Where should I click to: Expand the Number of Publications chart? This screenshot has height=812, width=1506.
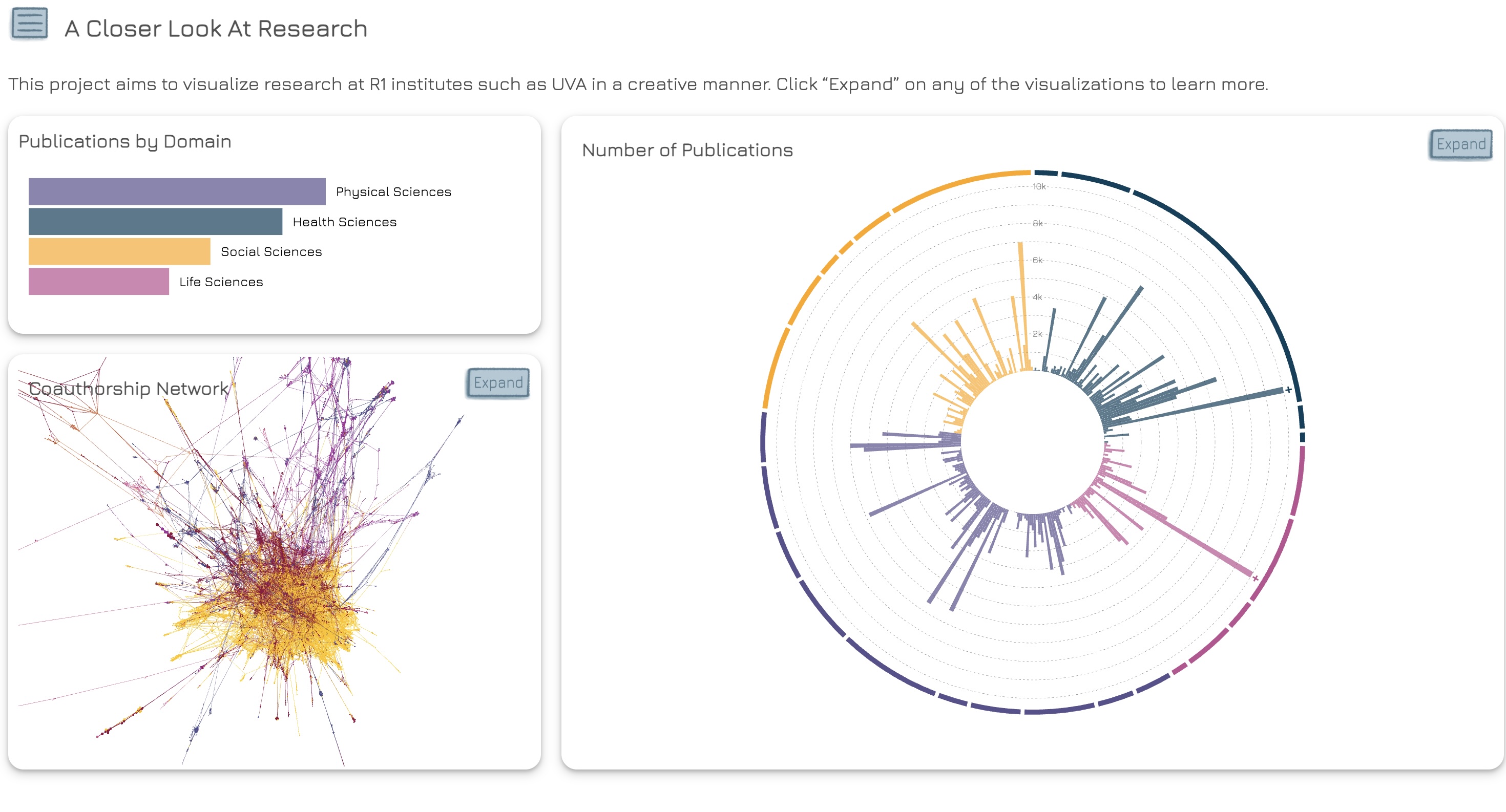pyautogui.click(x=1460, y=144)
